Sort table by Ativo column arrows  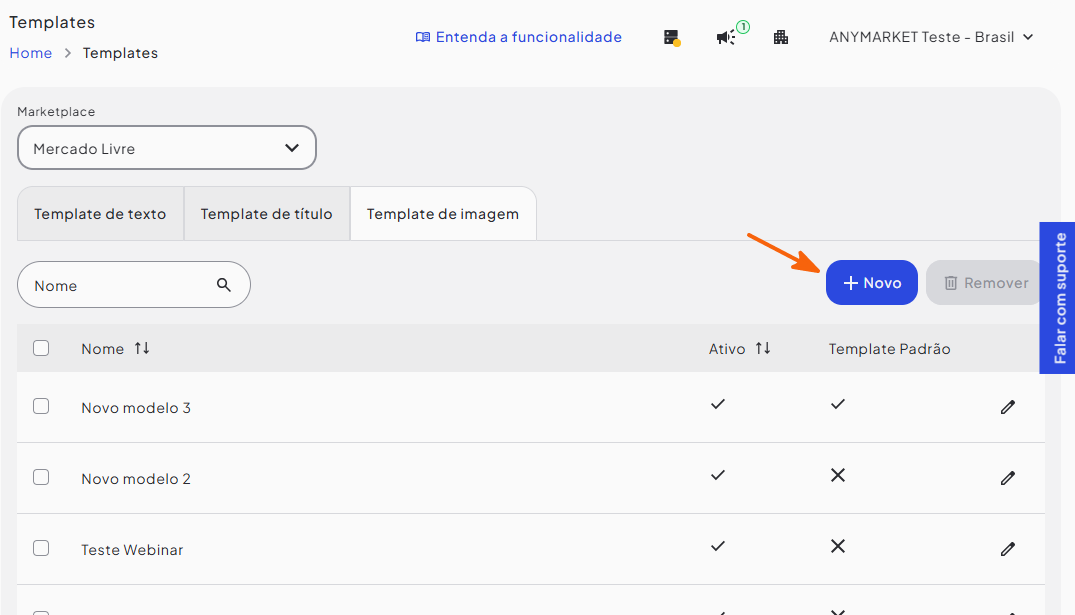tap(763, 348)
